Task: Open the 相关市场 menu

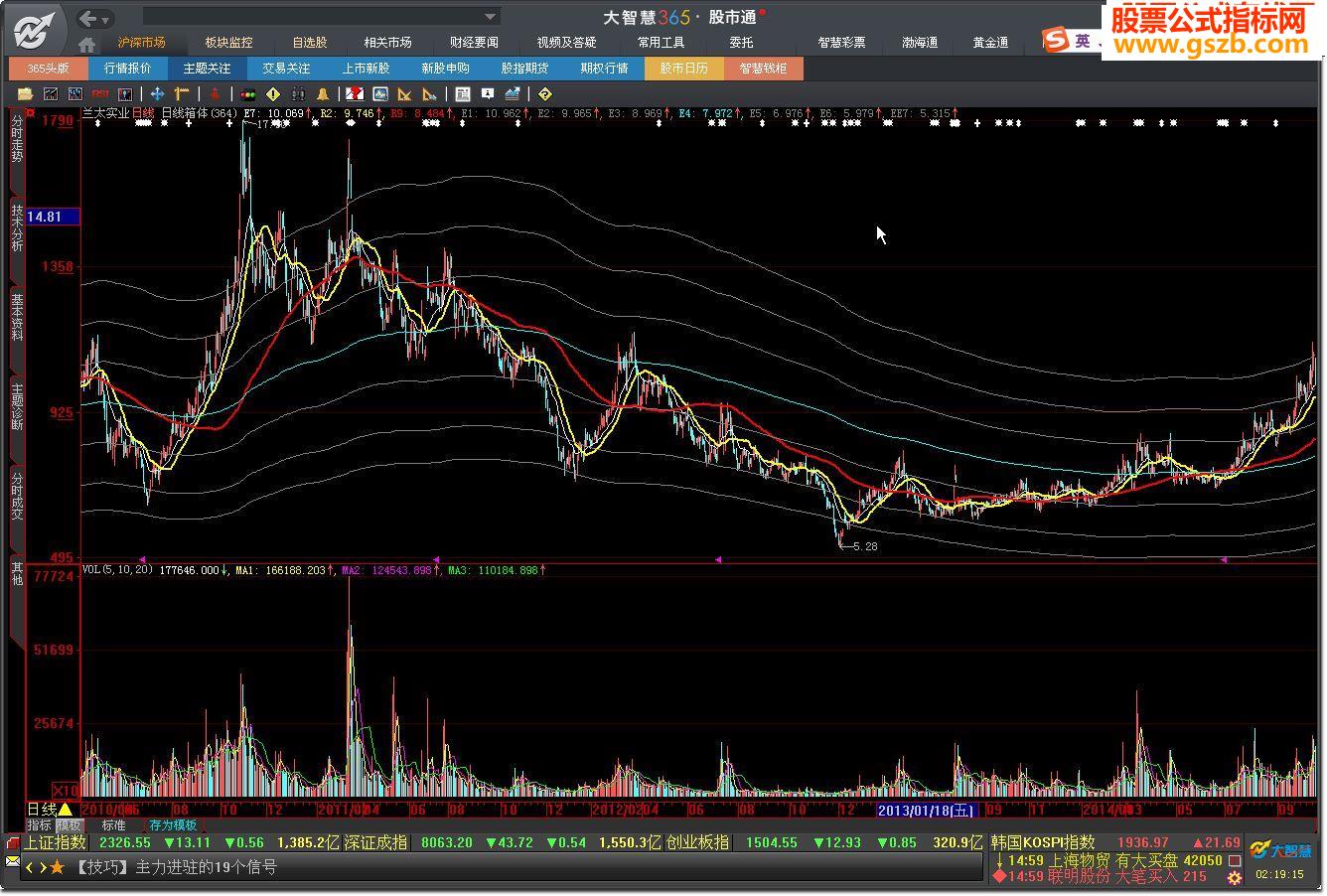Action: click(x=387, y=43)
